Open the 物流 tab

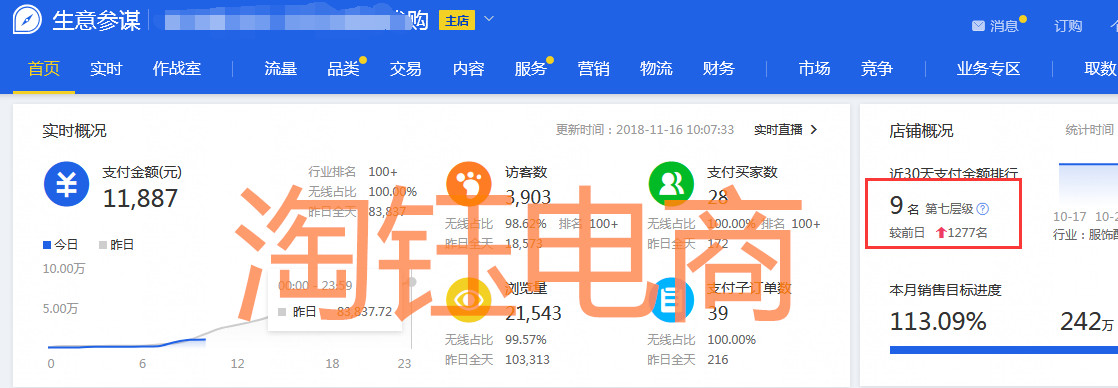click(x=656, y=68)
